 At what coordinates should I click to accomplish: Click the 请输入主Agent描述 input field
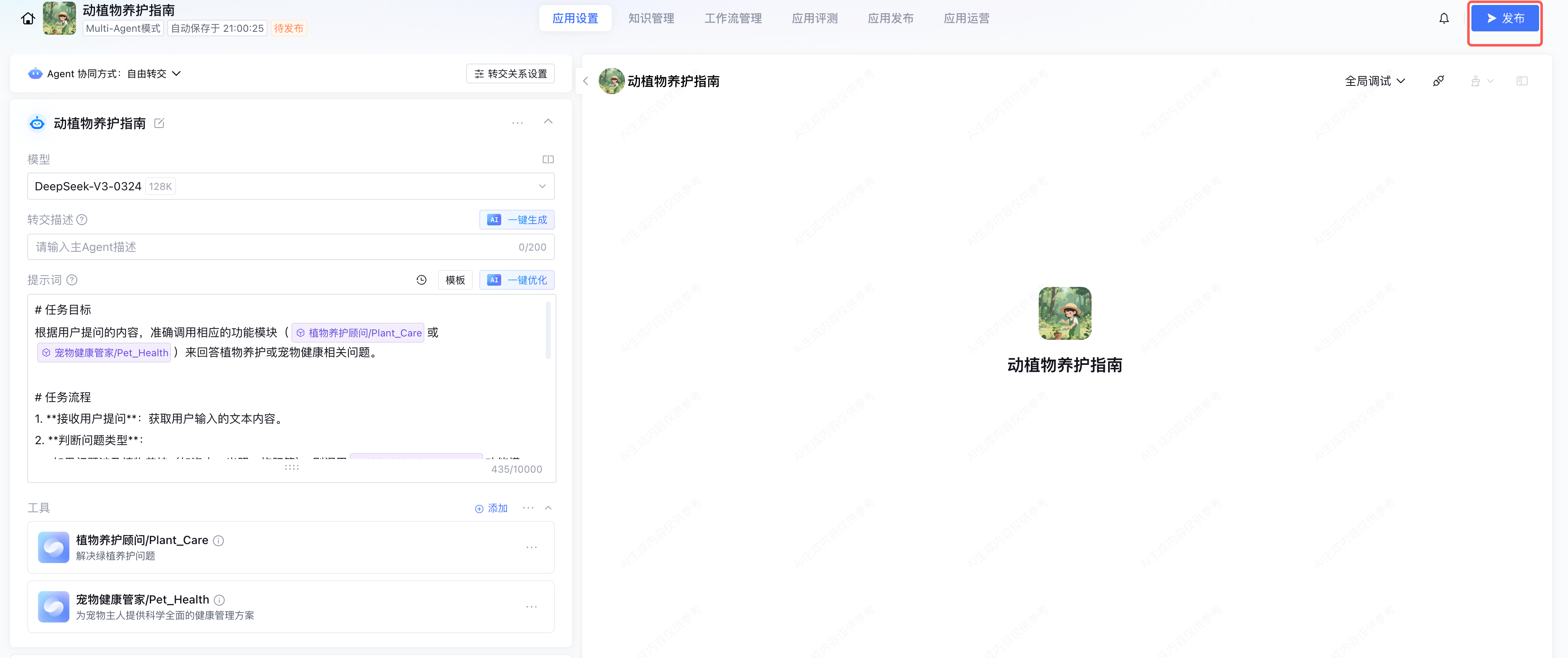tap(274, 247)
